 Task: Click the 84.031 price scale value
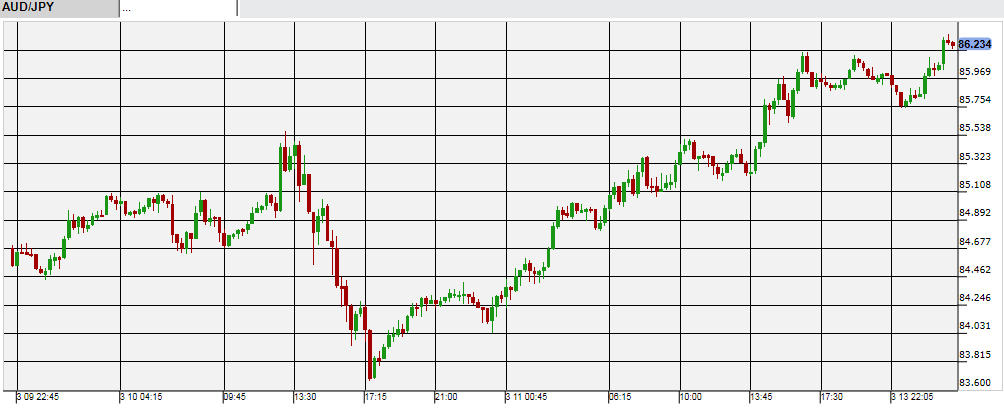(974, 326)
